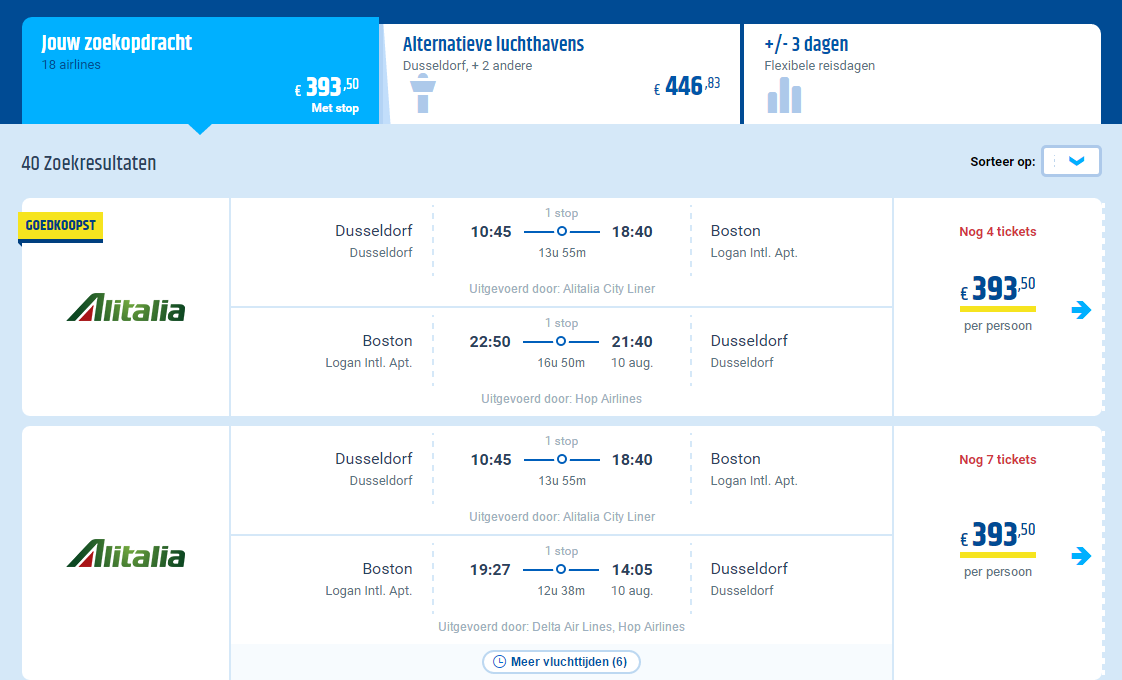
Task: Click the Alitalia logo in second result
Action: point(126,554)
